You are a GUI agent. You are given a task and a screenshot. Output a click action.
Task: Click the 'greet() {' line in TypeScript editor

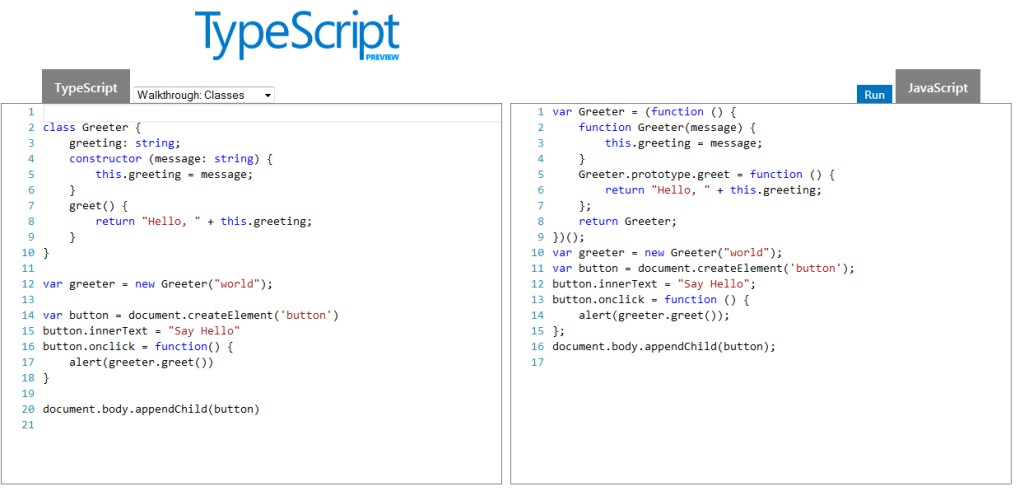coord(99,206)
